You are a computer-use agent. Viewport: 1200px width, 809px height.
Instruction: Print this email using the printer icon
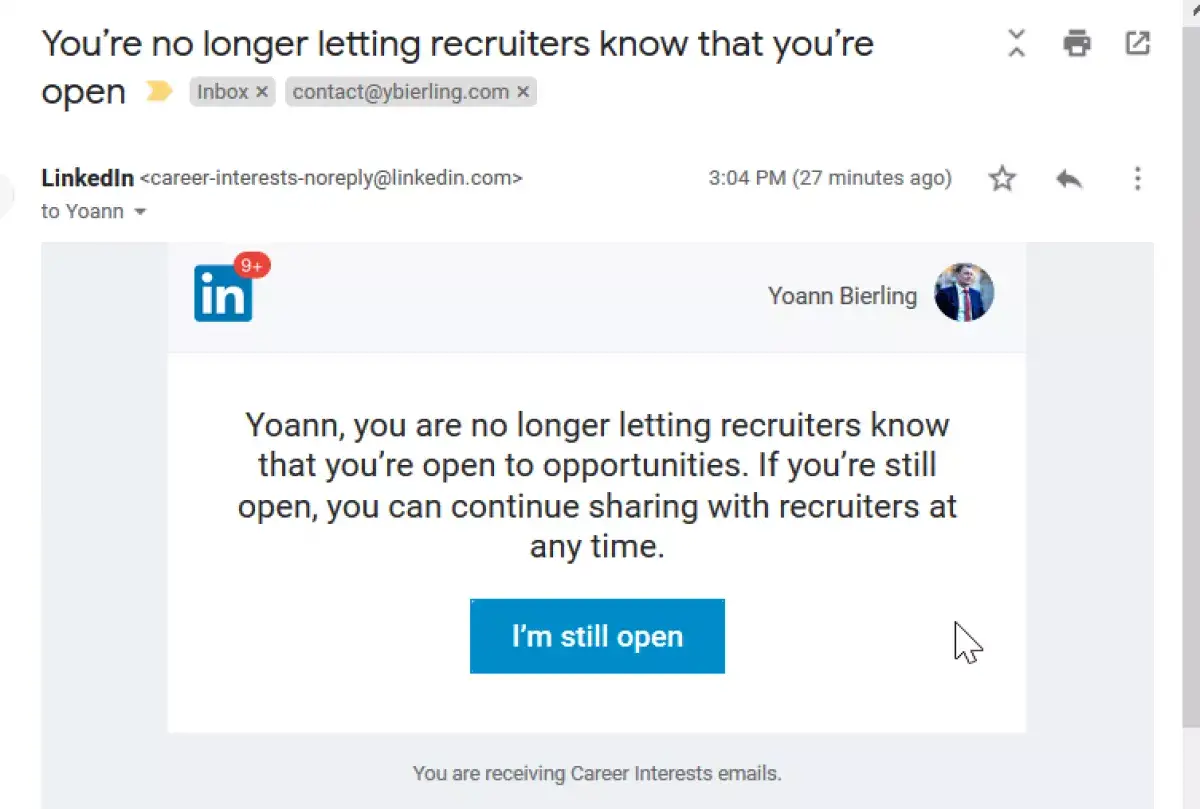point(1077,44)
